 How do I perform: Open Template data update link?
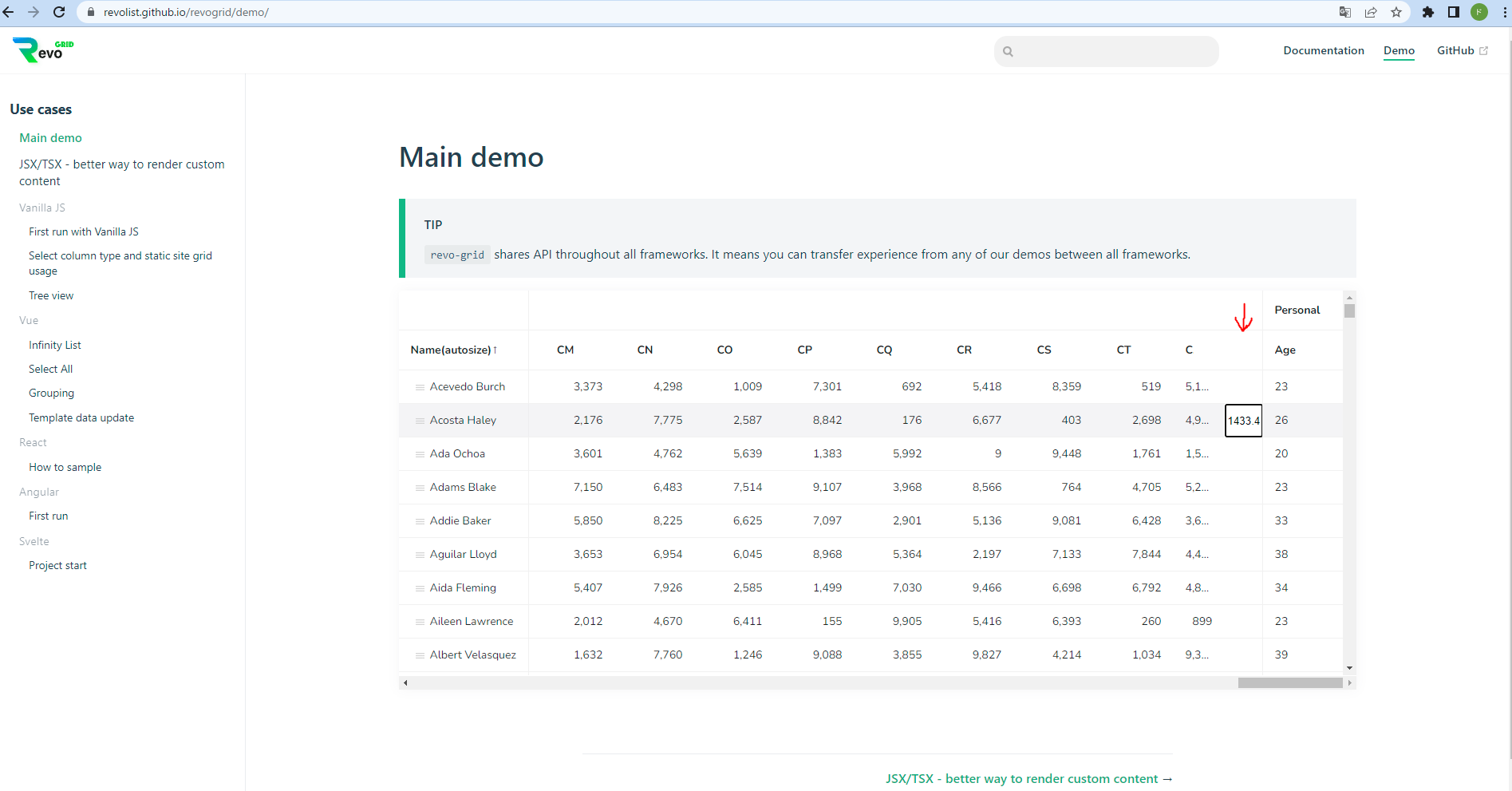(81, 417)
